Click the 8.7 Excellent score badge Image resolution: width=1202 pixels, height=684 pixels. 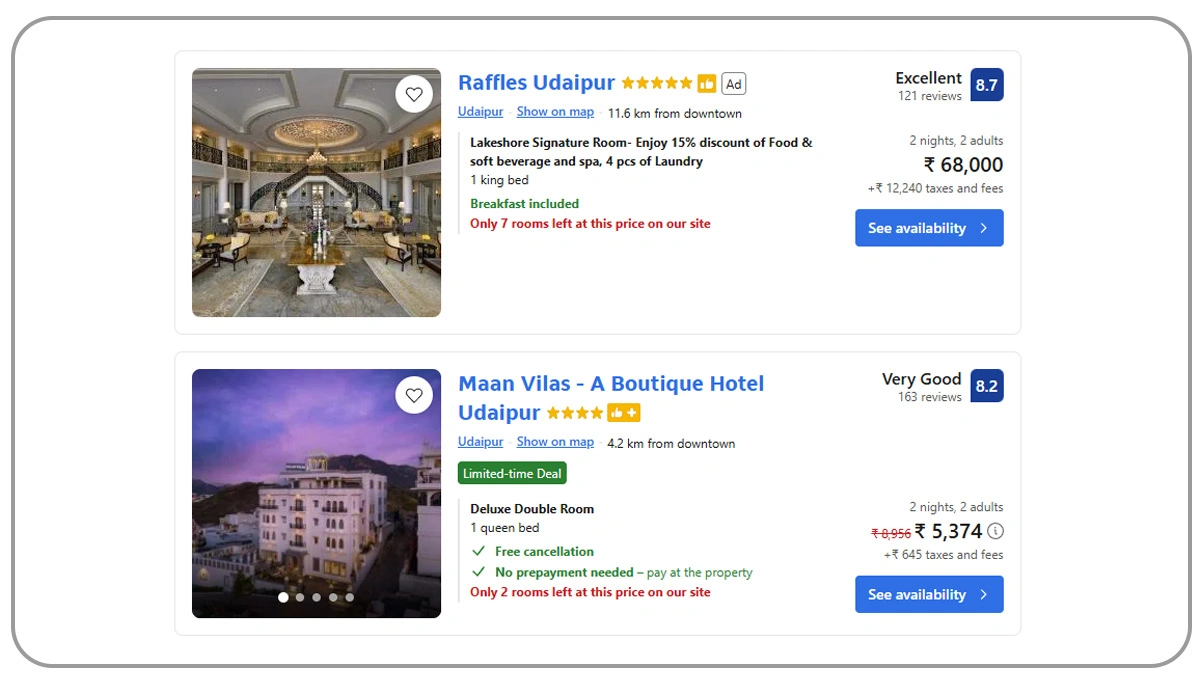click(987, 85)
